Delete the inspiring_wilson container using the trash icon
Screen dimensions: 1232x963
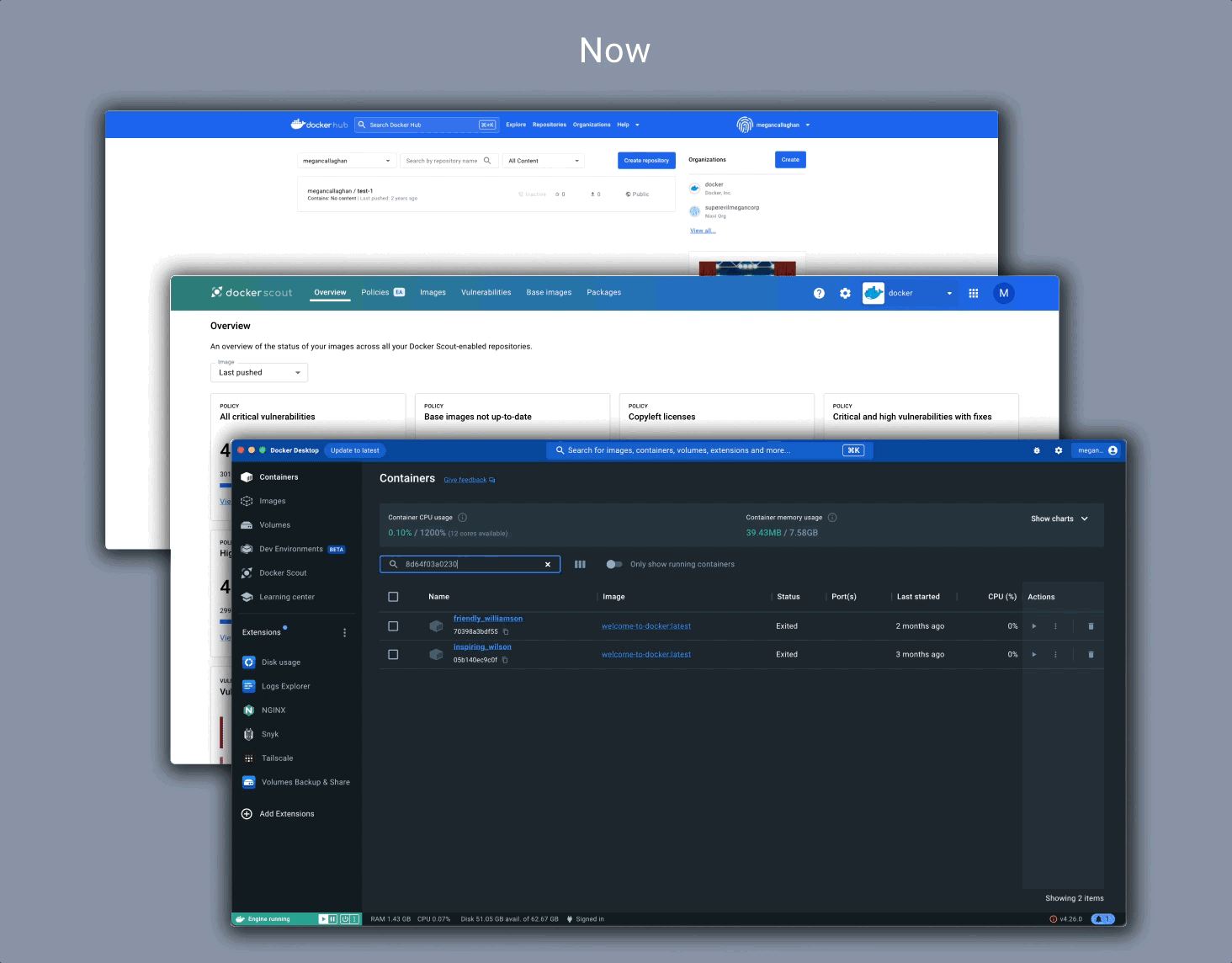tap(1091, 654)
